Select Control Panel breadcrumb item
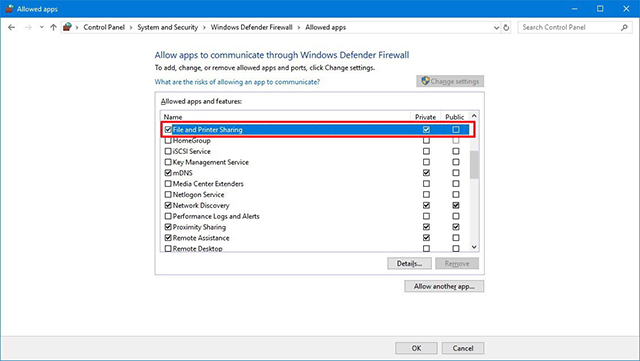The width and height of the screenshot is (640, 361). (x=104, y=27)
